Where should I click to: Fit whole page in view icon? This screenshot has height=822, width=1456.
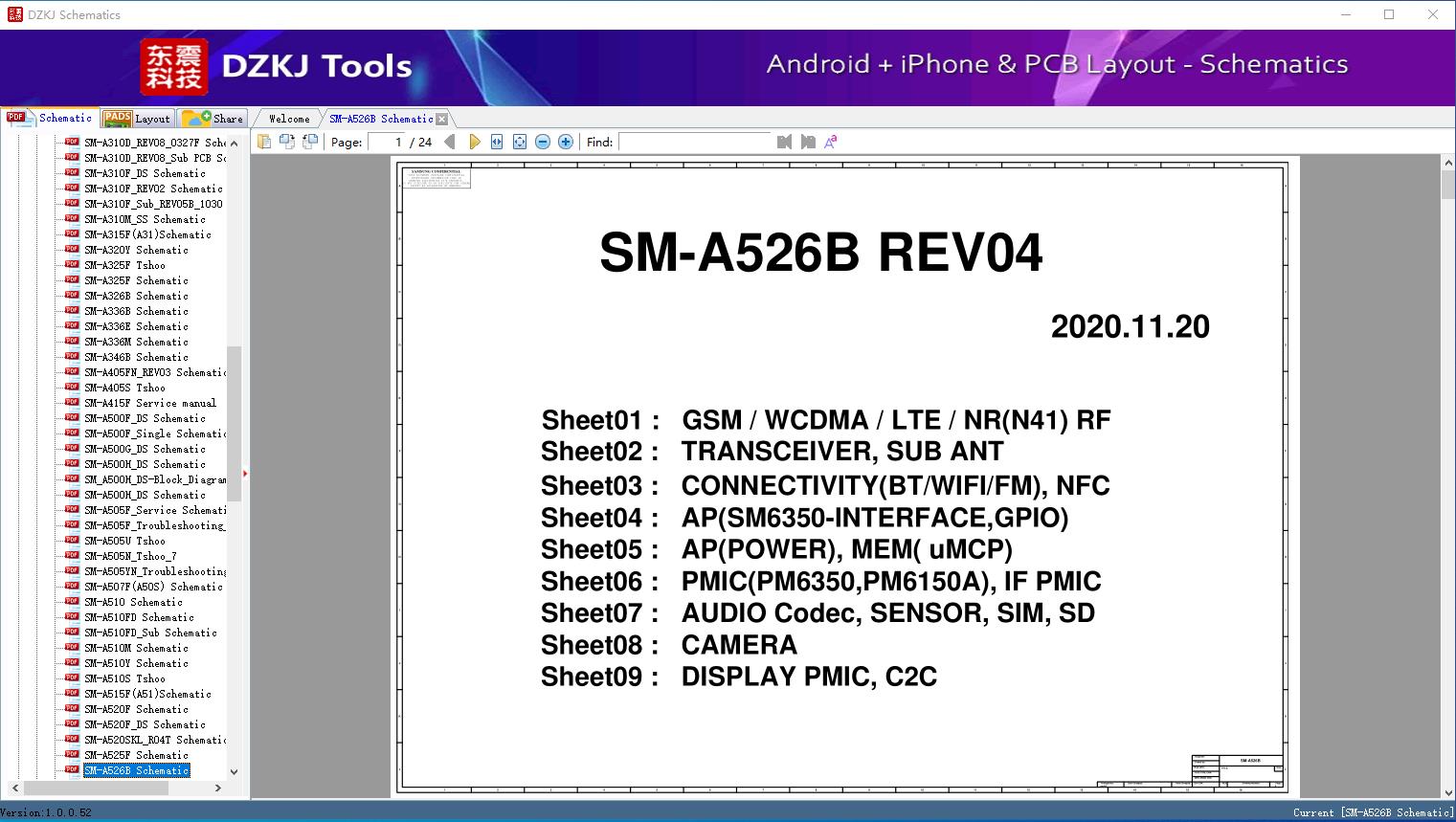pyautogui.click(x=520, y=142)
